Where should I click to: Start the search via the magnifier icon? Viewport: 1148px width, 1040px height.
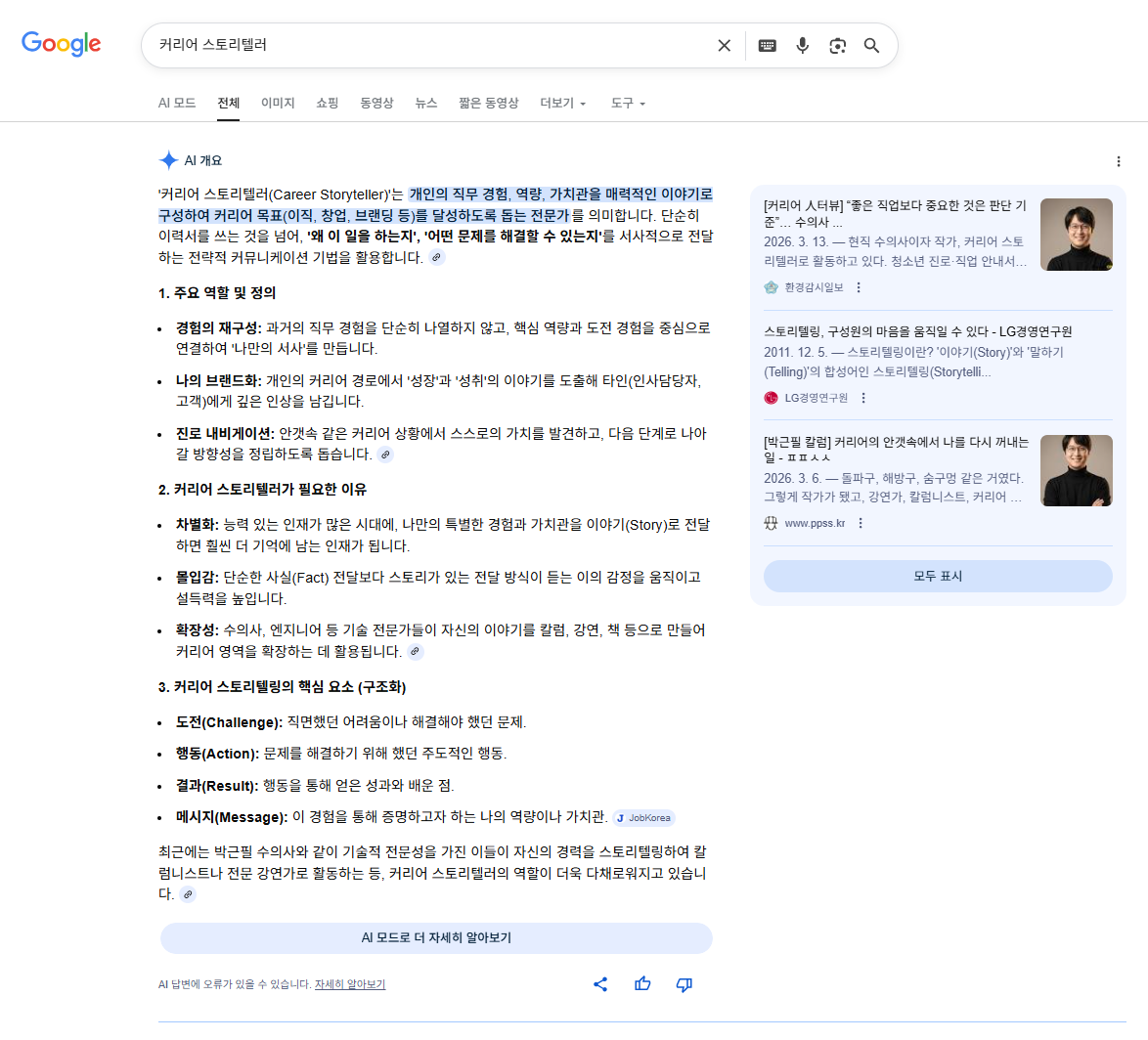point(871,45)
